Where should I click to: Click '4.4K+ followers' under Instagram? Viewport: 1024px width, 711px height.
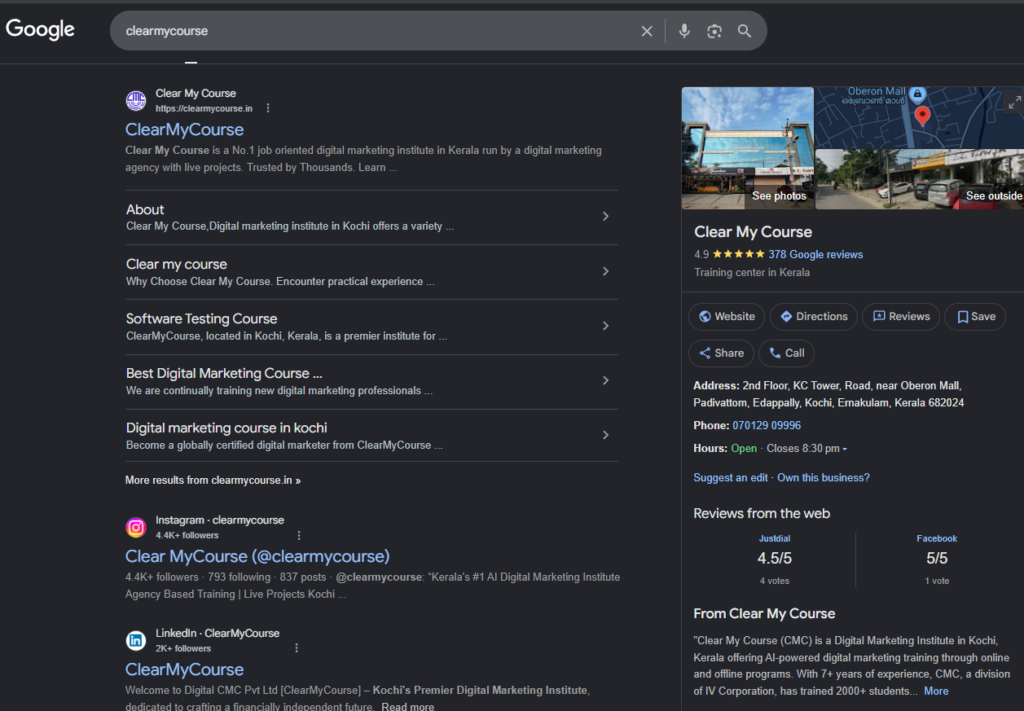[x=187, y=535]
